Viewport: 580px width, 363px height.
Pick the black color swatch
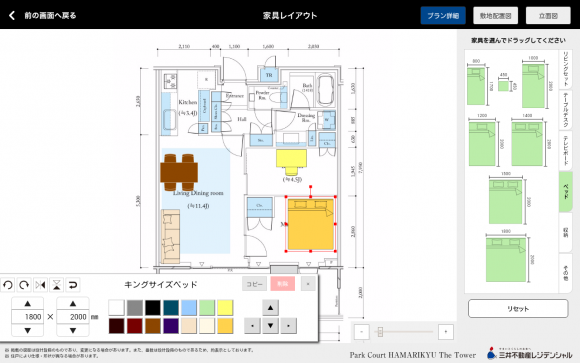point(153,308)
